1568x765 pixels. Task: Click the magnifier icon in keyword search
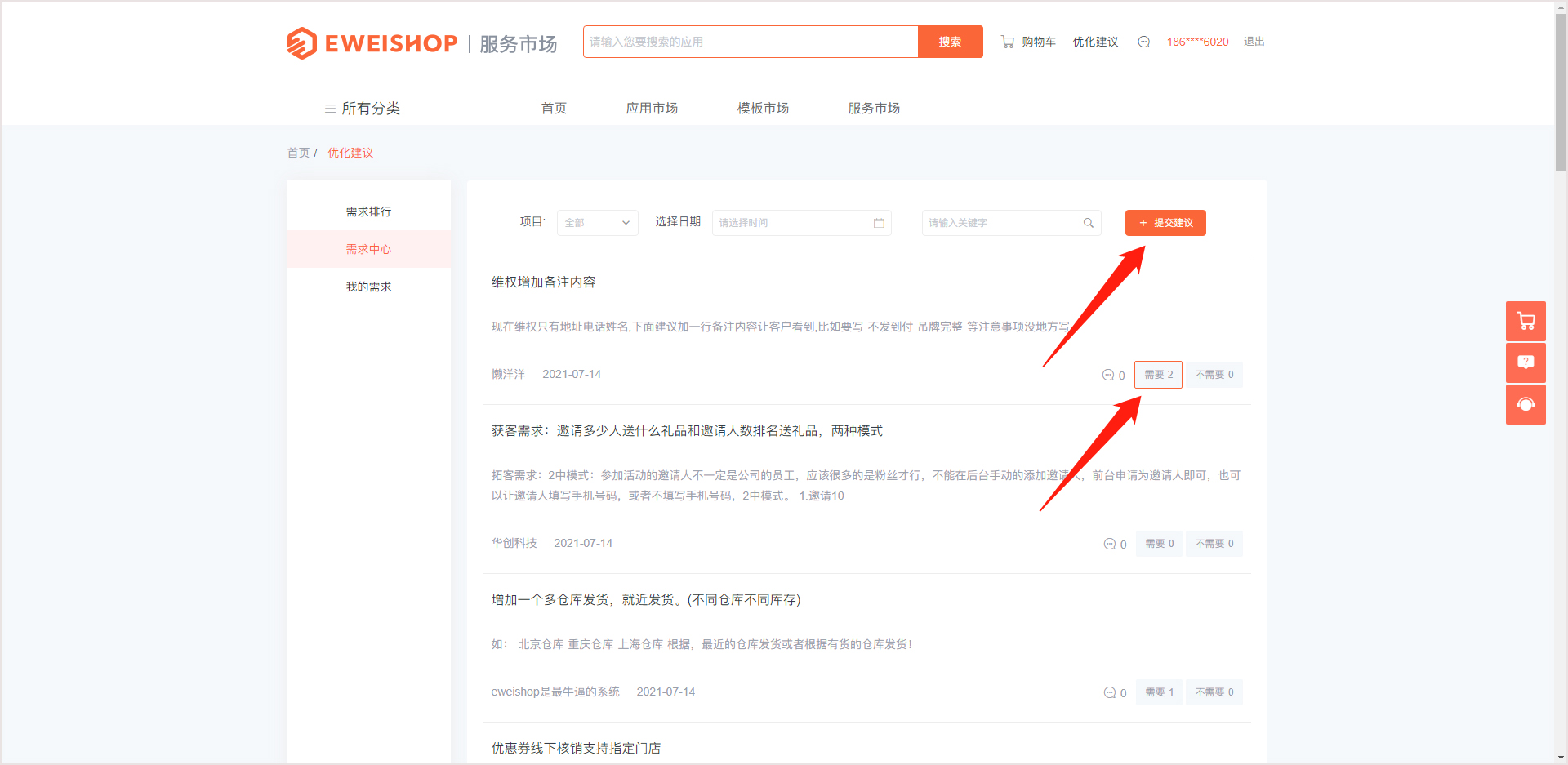click(1088, 223)
